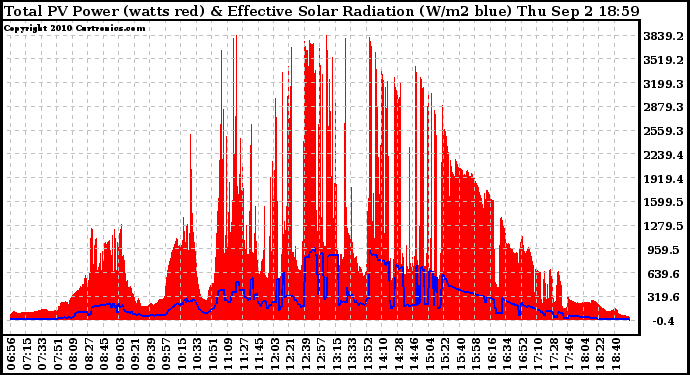Click the 10:15 time label
Image resolution: width=690 pixels, height=375 pixels.
pos(182,354)
